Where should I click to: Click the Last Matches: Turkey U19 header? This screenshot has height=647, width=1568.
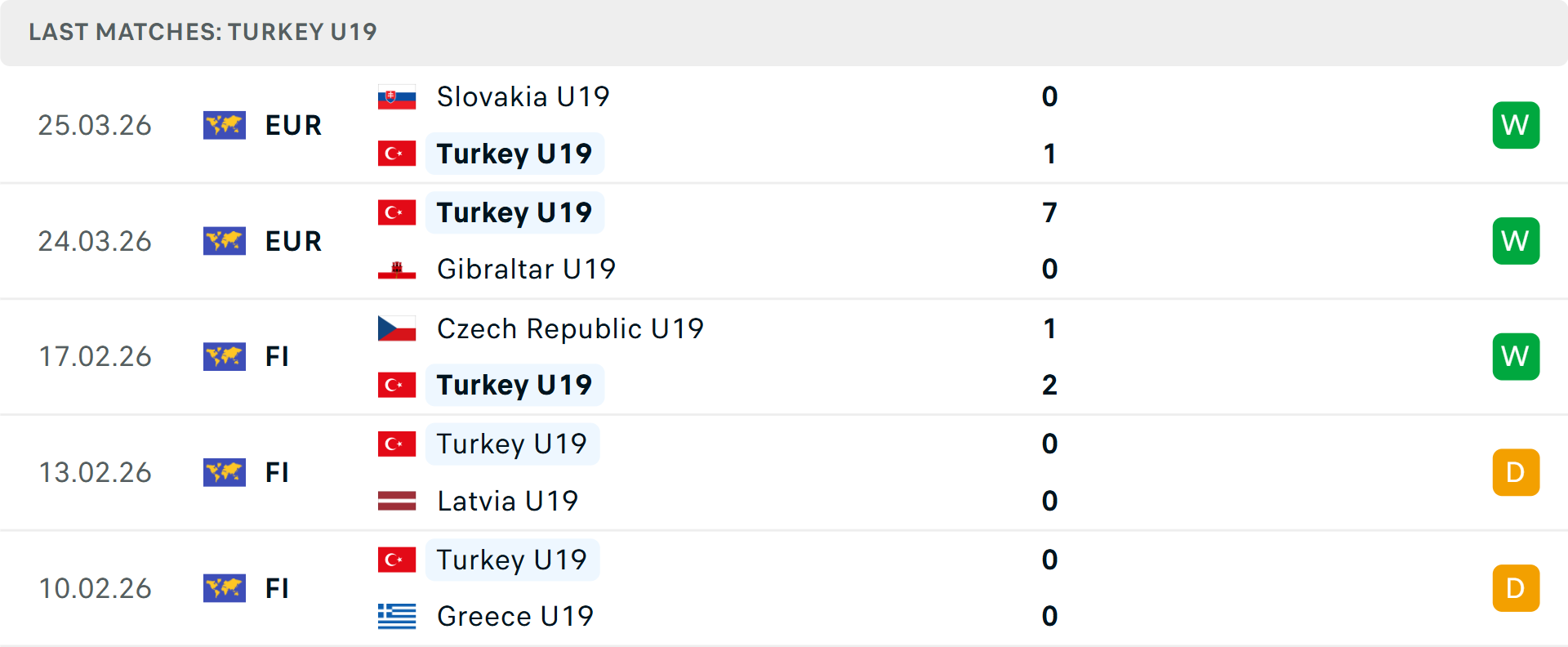[x=203, y=32]
